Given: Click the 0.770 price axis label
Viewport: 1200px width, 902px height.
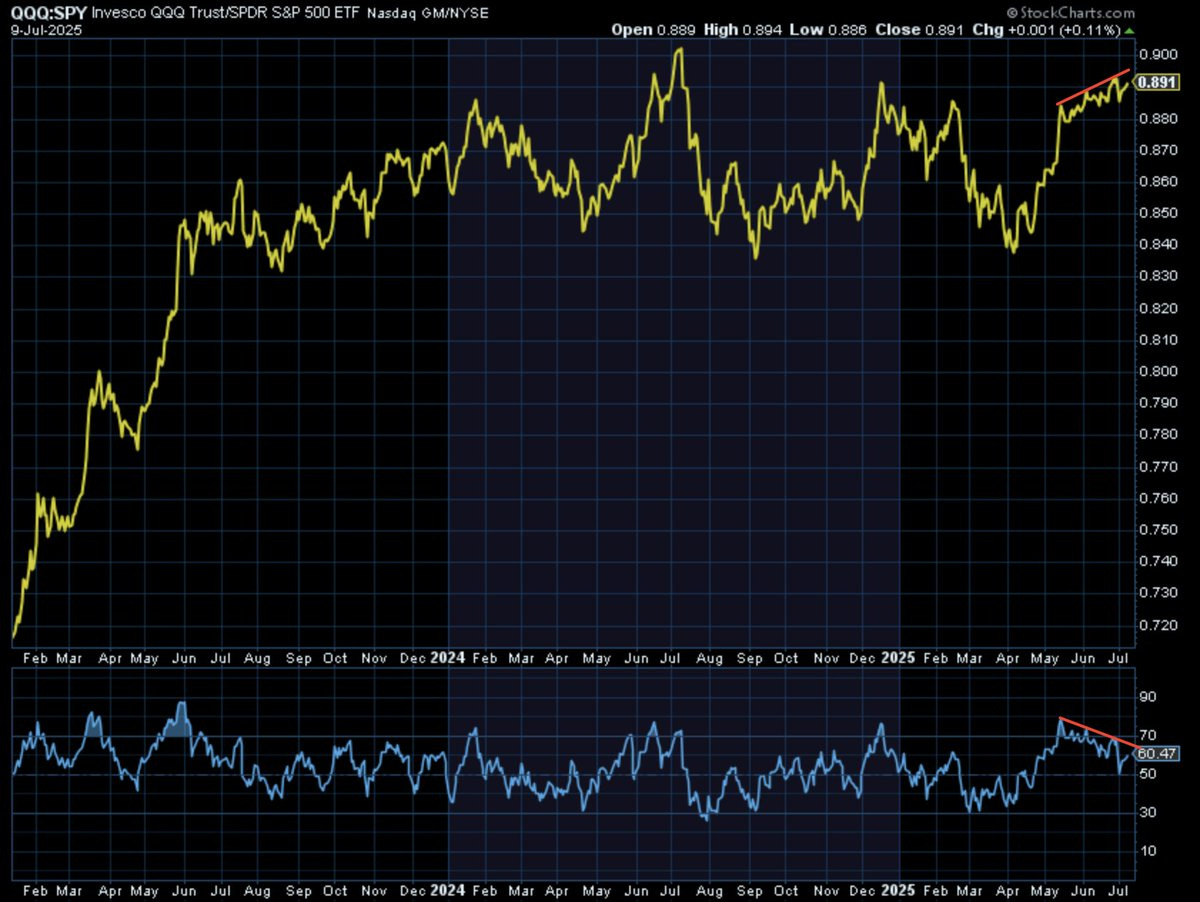Looking at the screenshot, I should coord(1159,467).
